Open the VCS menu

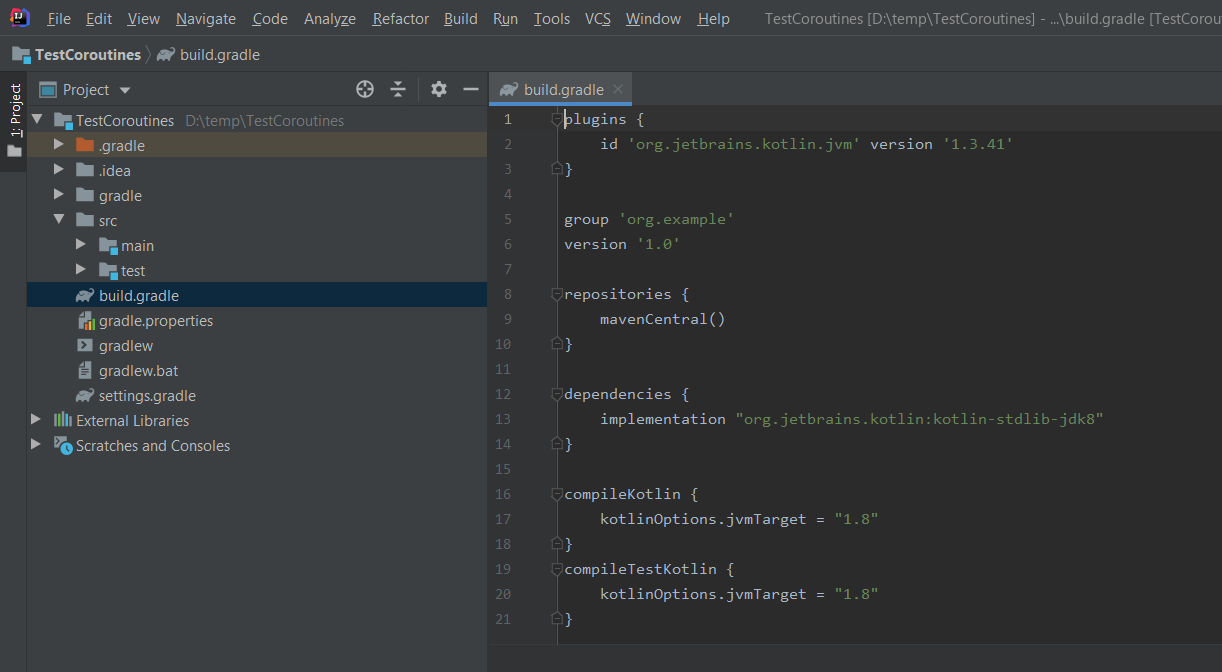[597, 19]
